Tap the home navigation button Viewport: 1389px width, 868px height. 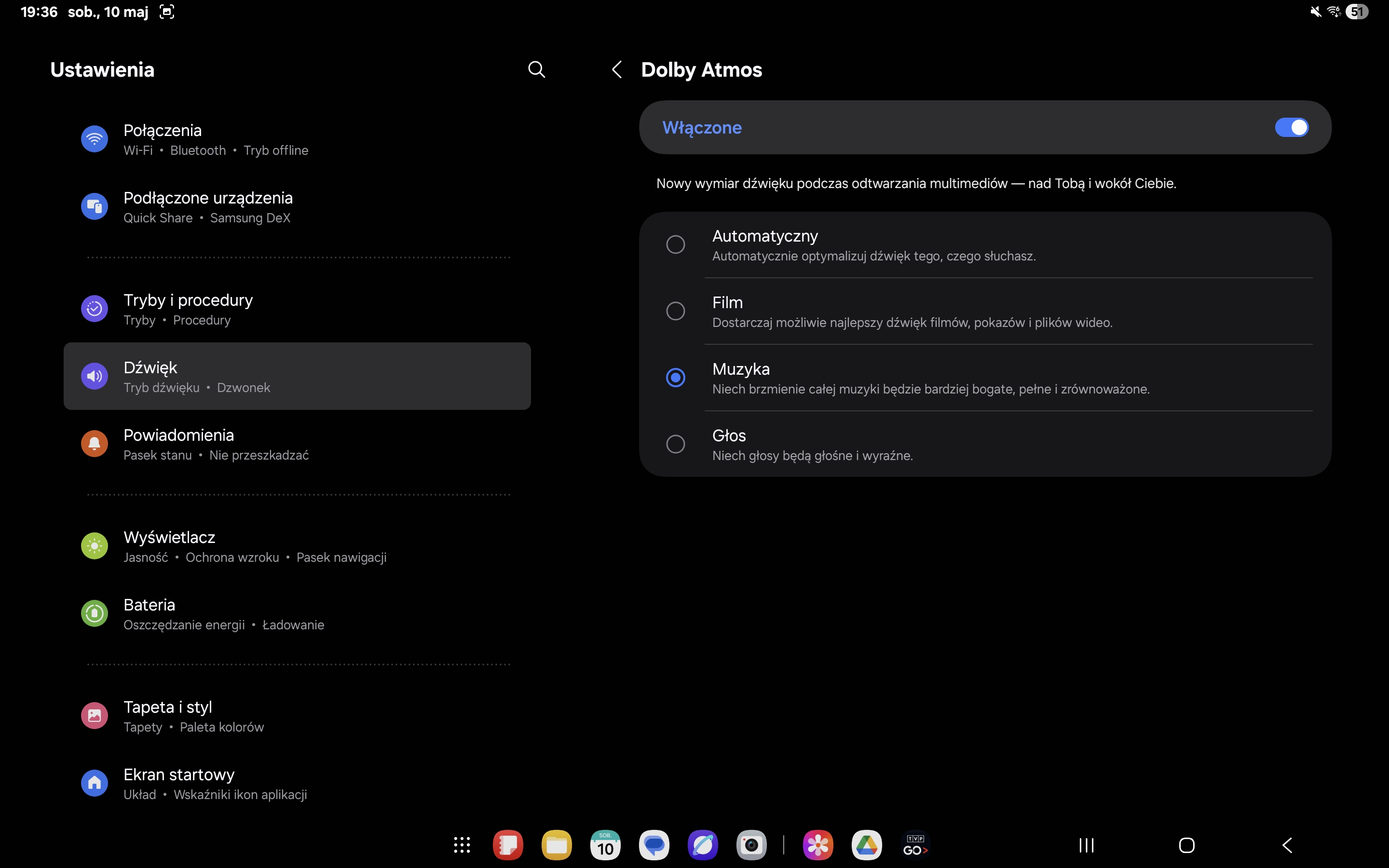[x=1187, y=845]
